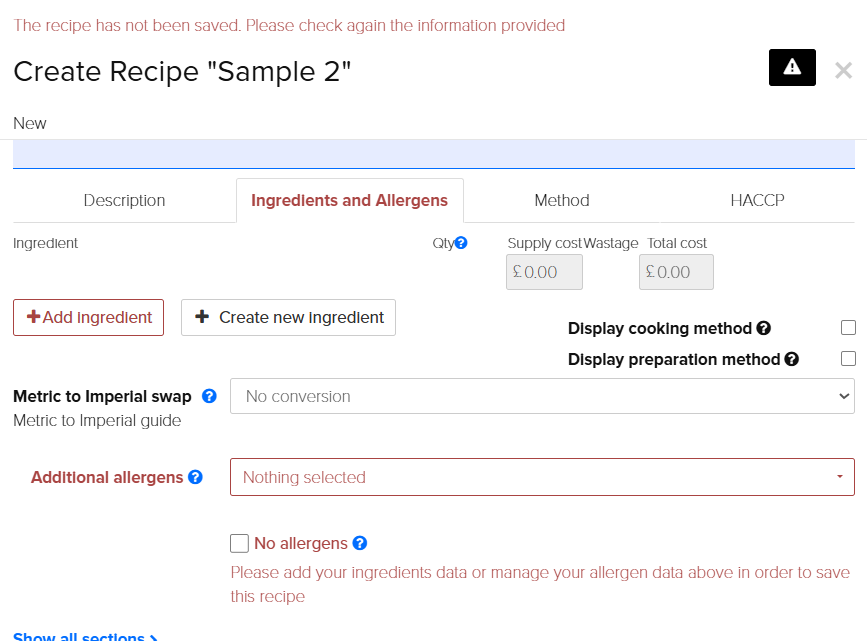Viewport: 867px width, 641px height.
Task: Click the Create new ingredient button
Action: tap(288, 317)
